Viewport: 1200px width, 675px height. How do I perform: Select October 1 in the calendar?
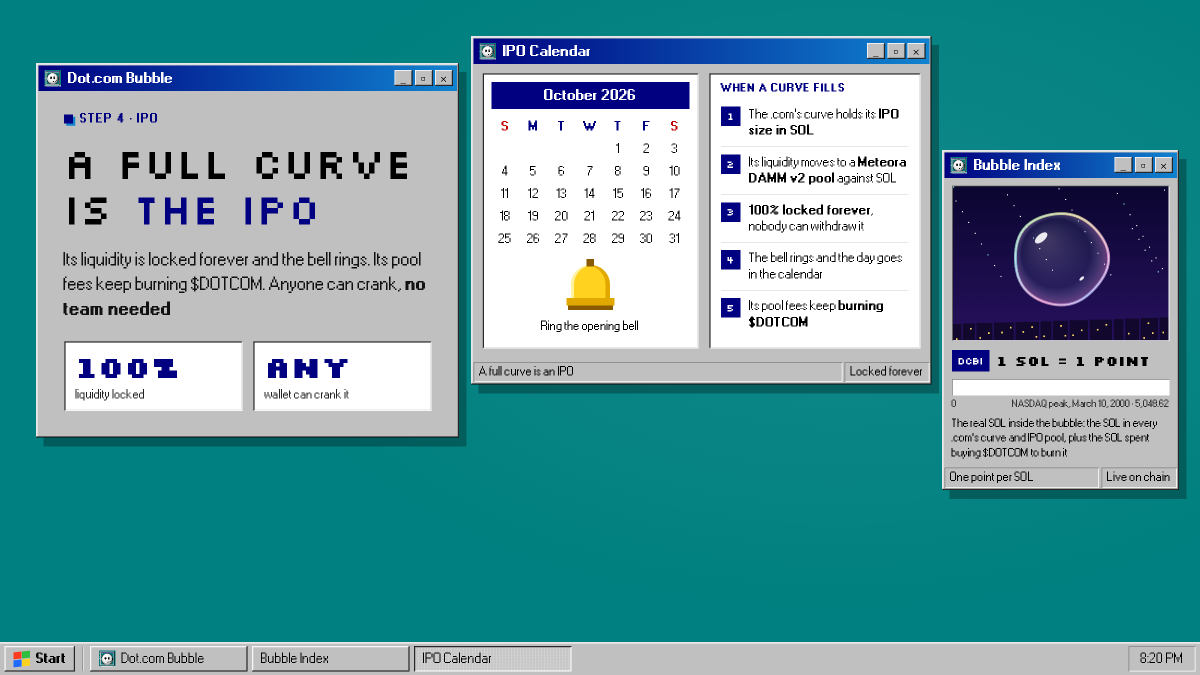(x=618, y=148)
